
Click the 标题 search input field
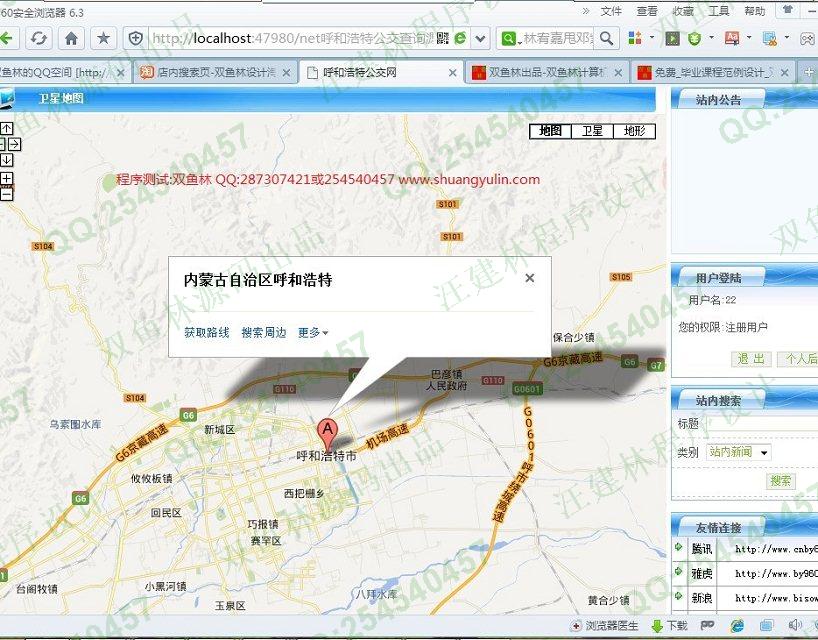pos(762,424)
